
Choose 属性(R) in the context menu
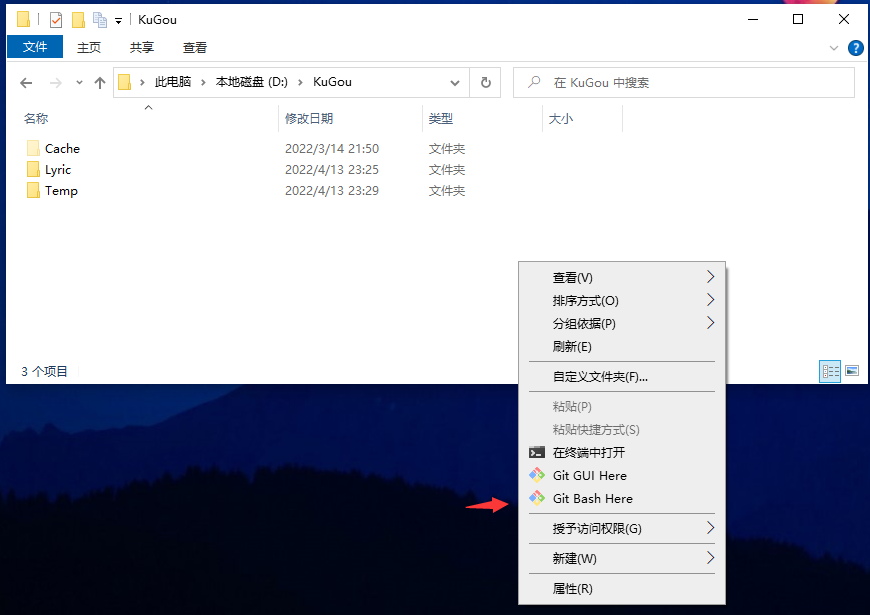coord(621,589)
